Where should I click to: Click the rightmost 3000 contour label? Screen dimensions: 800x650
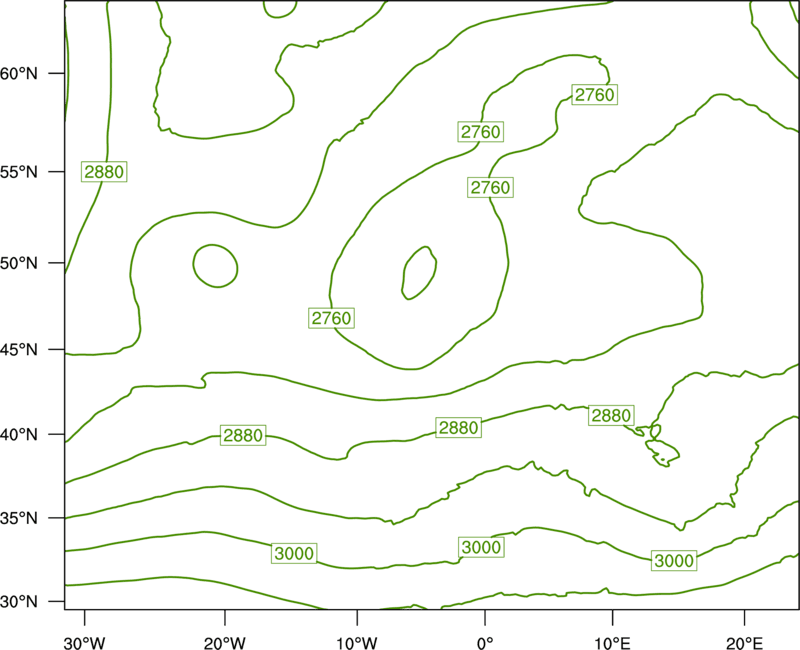[674, 561]
